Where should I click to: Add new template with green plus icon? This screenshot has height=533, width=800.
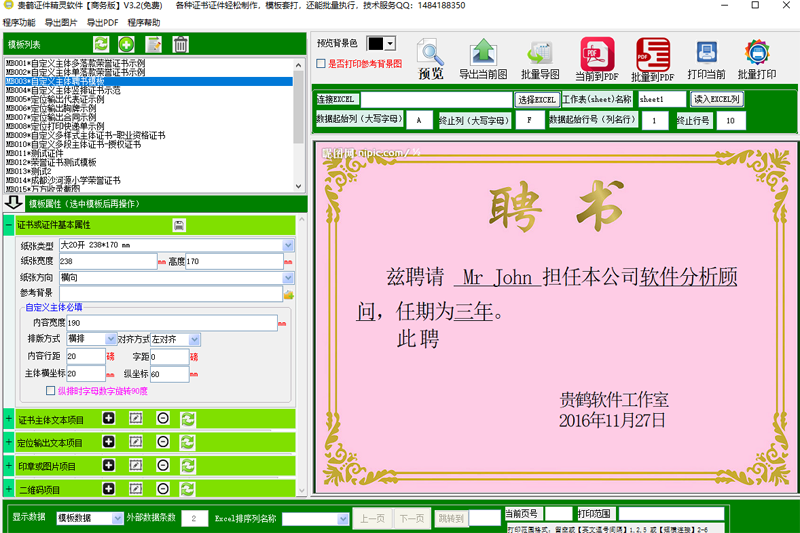[x=127, y=44]
